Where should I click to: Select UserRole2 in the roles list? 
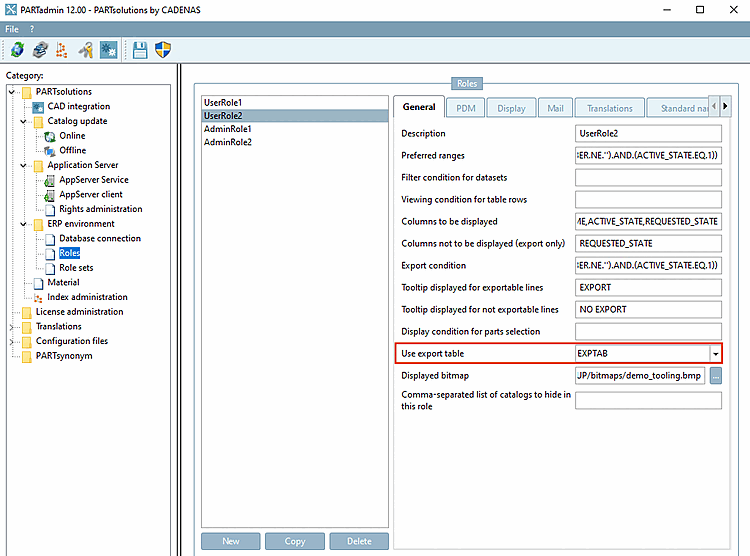(295, 116)
